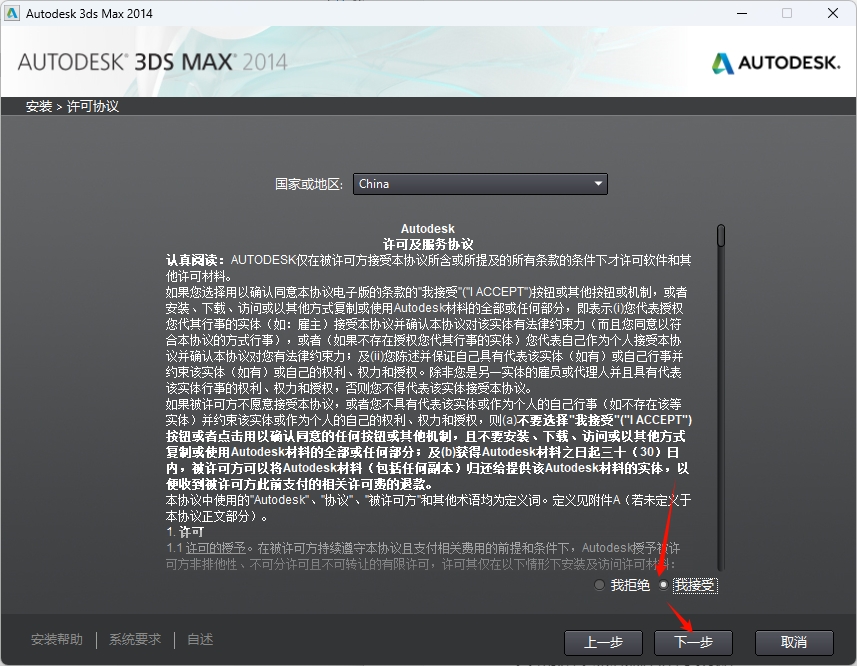The height and width of the screenshot is (666, 857).
Task: Click the dropdown arrow next to China
Action: [596, 184]
